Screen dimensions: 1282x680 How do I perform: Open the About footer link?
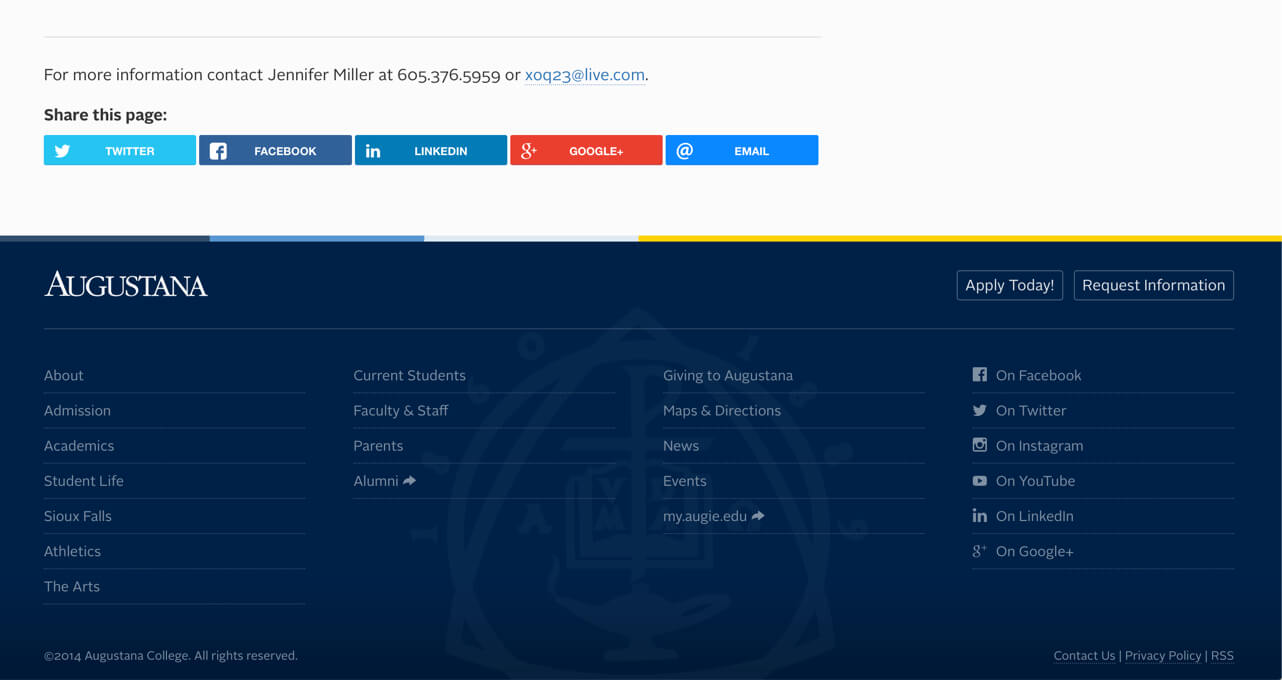tap(64, 375)
